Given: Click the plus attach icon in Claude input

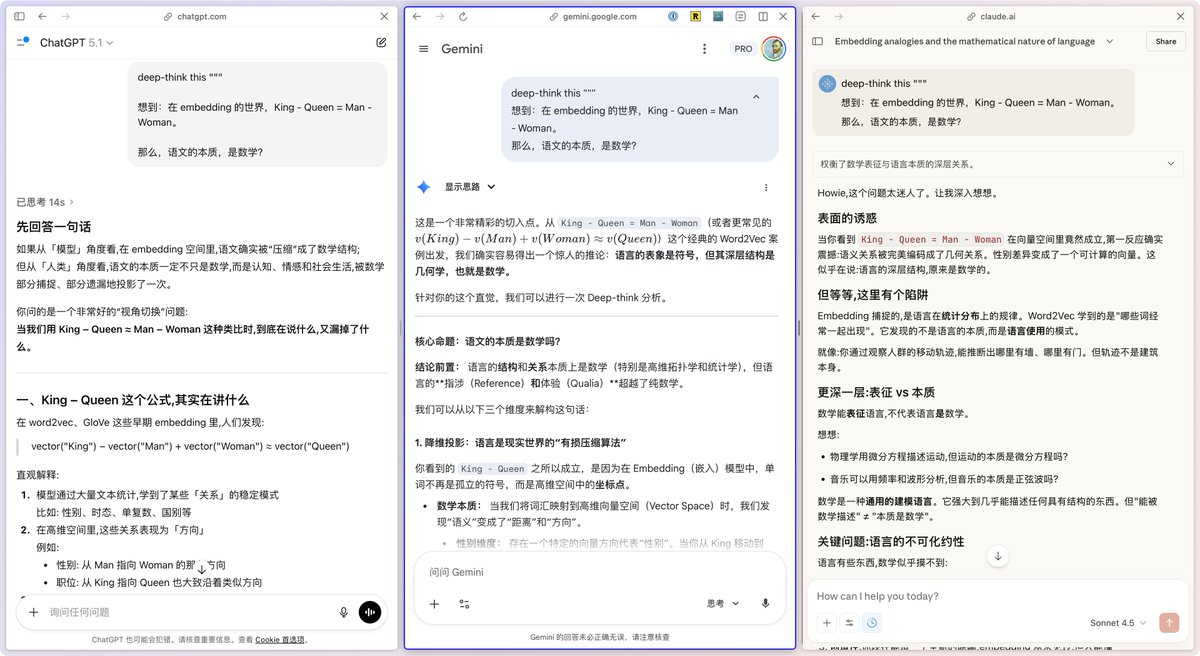Looking at the screenshot, I should (x=826, y=622).
